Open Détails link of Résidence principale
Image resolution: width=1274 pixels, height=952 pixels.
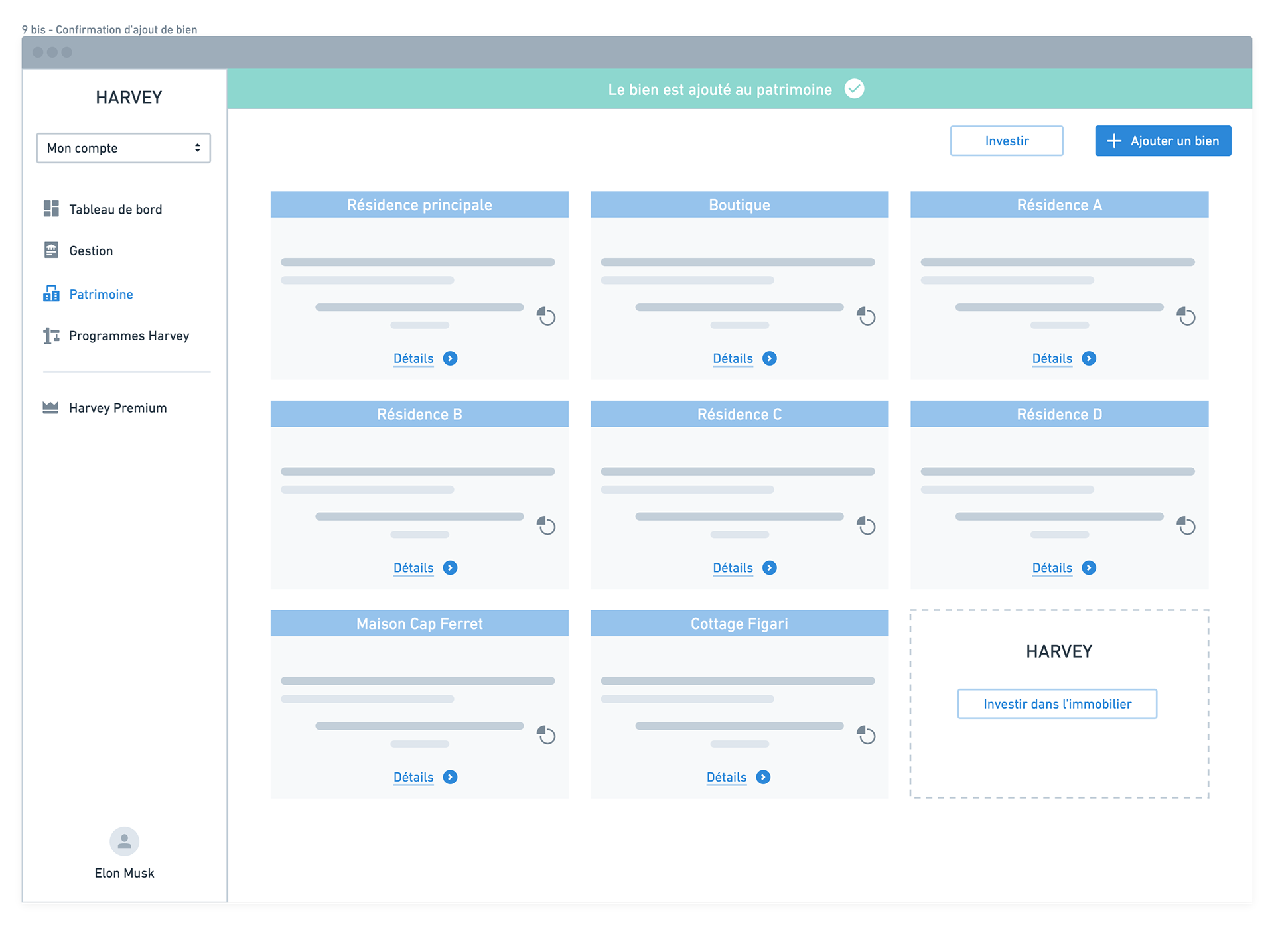point(413,358)
